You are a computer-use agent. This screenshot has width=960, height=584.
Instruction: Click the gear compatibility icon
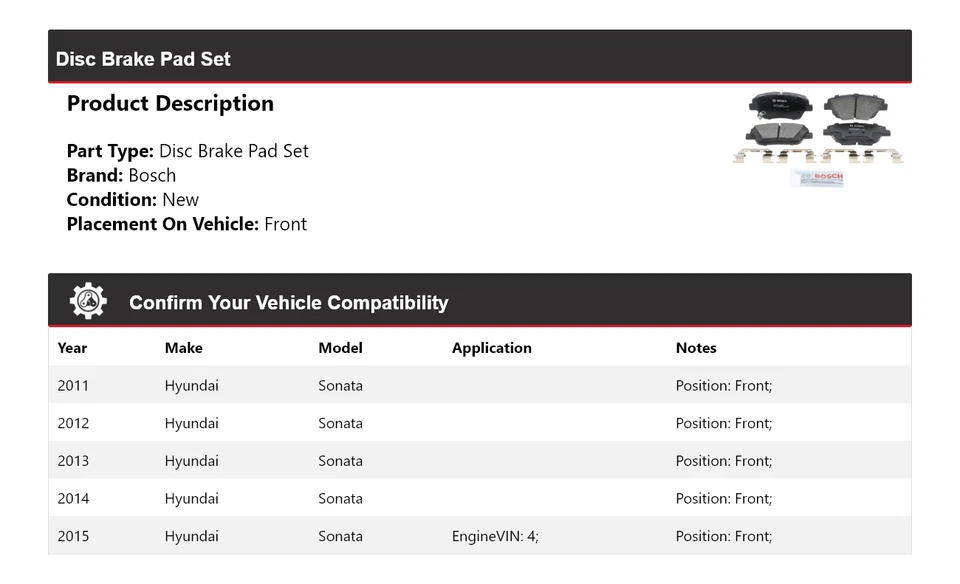(x=88, y=301)
